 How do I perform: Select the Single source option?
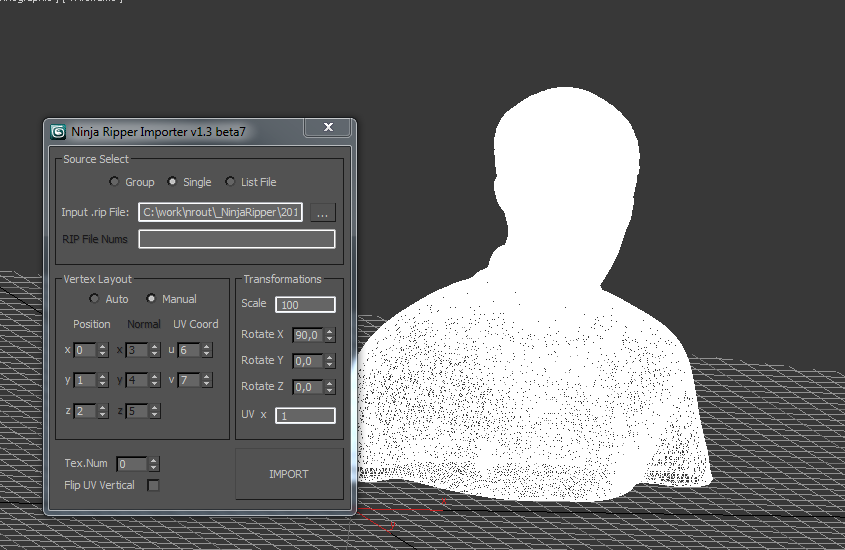pos(172,182)
